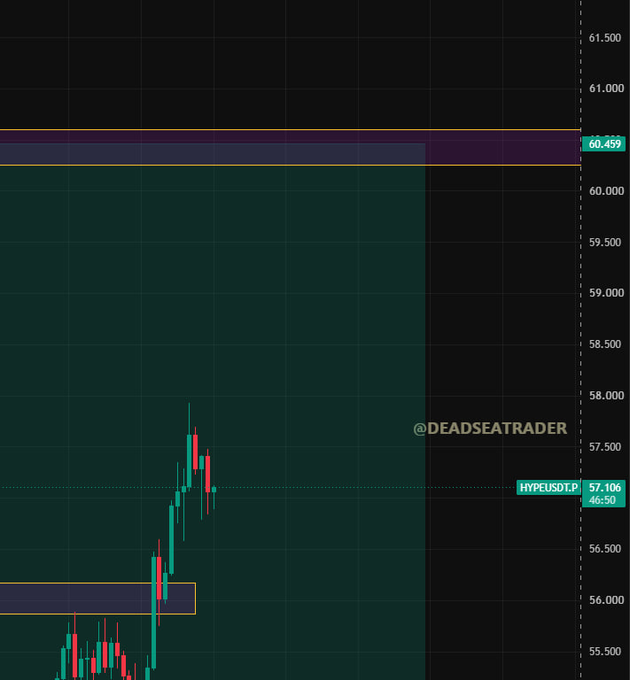Click the 60.000 price axis value
Image resolution: width=630 pixels, height=680 pixels.
tap(606, 191)
